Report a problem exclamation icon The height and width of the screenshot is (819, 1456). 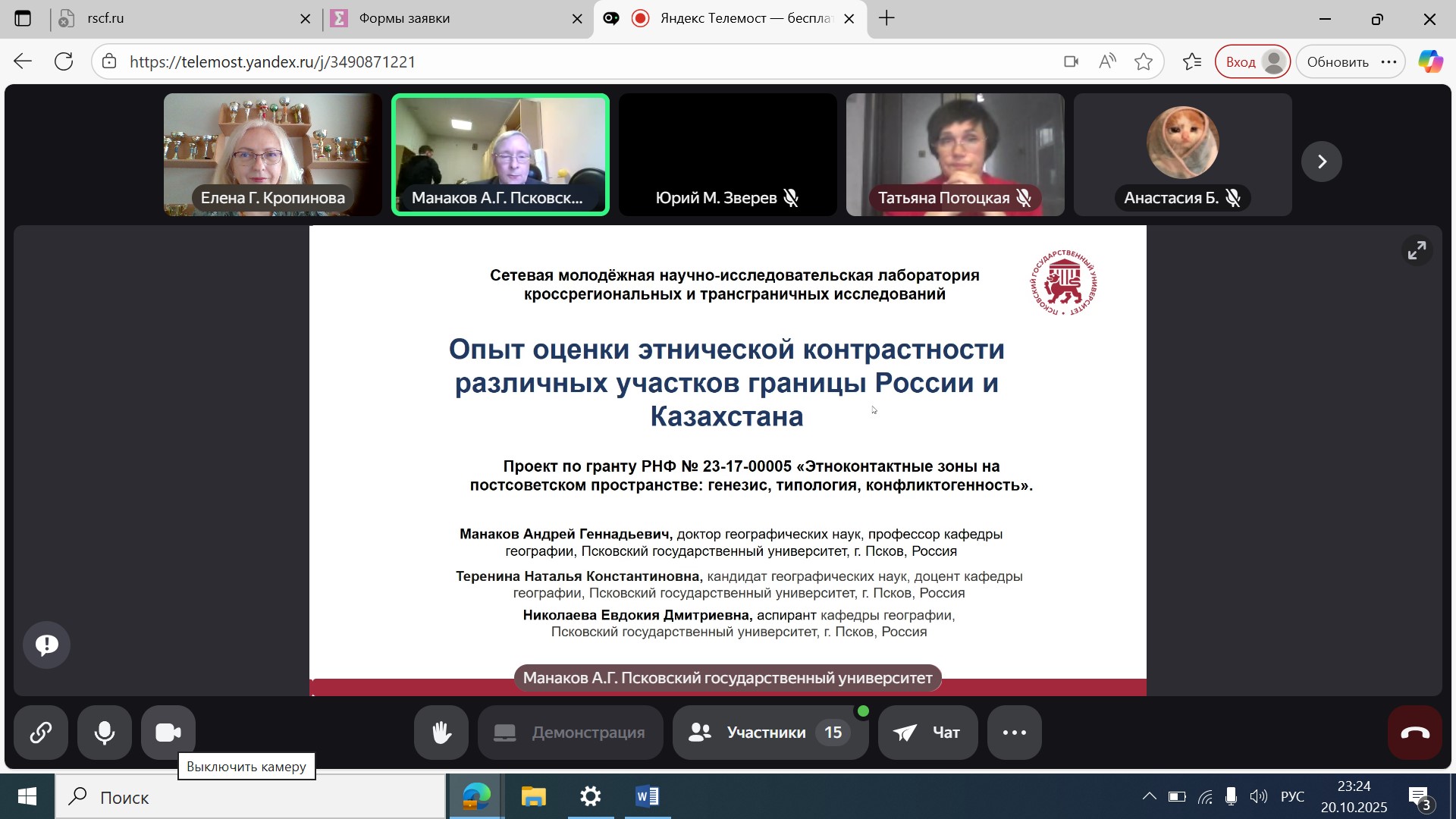[47, 645]
